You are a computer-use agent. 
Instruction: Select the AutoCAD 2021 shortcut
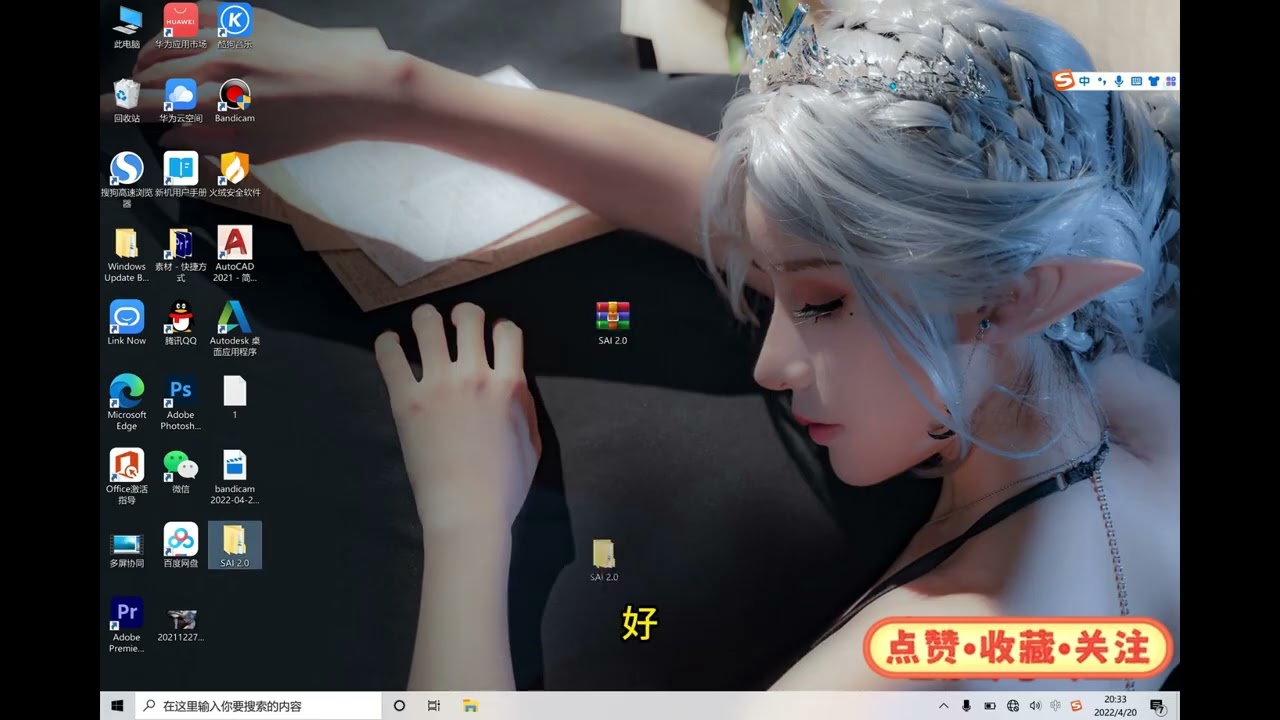[235, 254]
